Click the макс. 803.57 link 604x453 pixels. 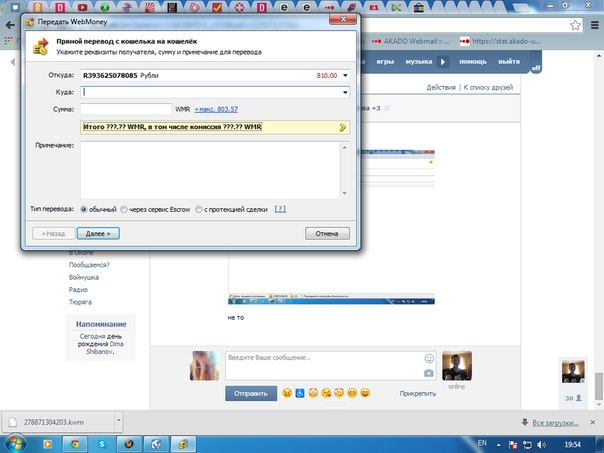coord(216,109)
